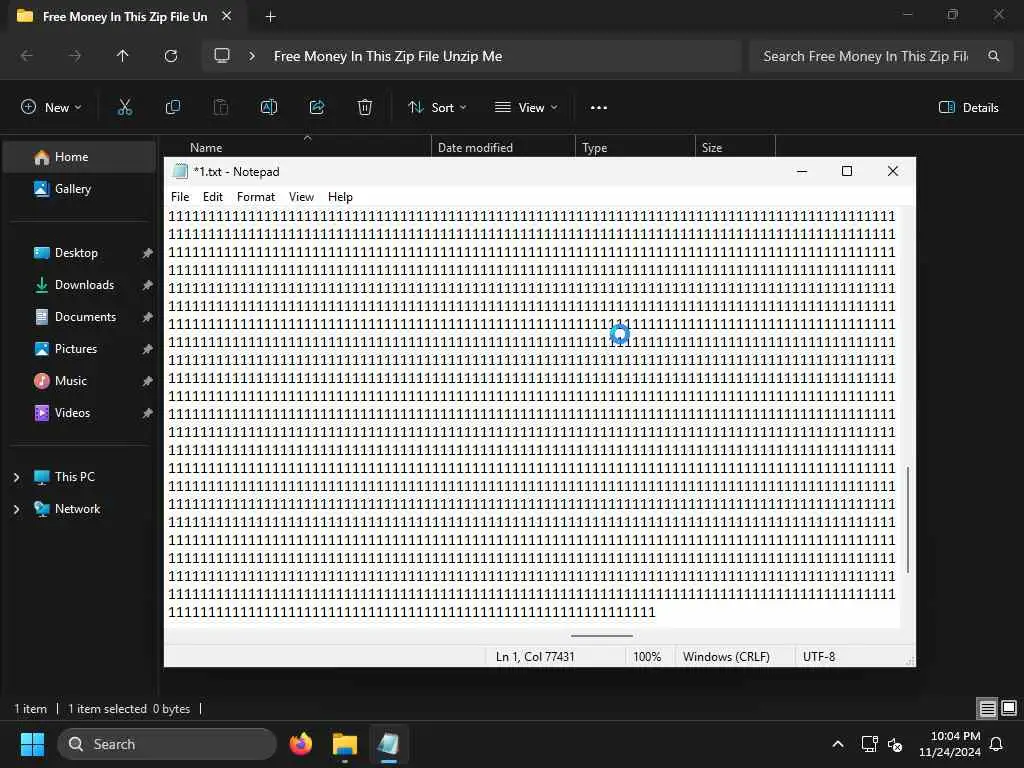Click the 100% zoom status in Notepad
This screenshot has height=768, width=1024.
coord(647,656)
